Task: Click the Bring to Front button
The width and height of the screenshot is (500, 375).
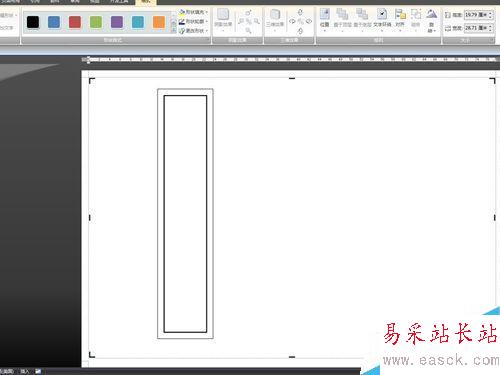Action: 342,19
